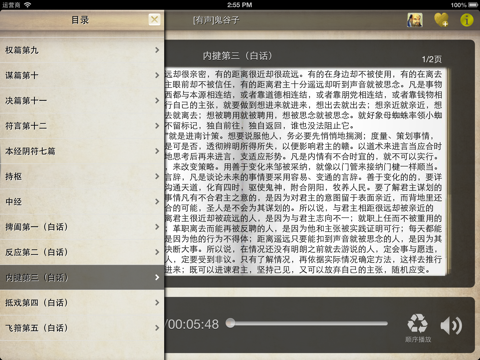Click chevron on 本经阴符七篇 row
The width and height of the screenshot is (480, 360).
point(157,151)
